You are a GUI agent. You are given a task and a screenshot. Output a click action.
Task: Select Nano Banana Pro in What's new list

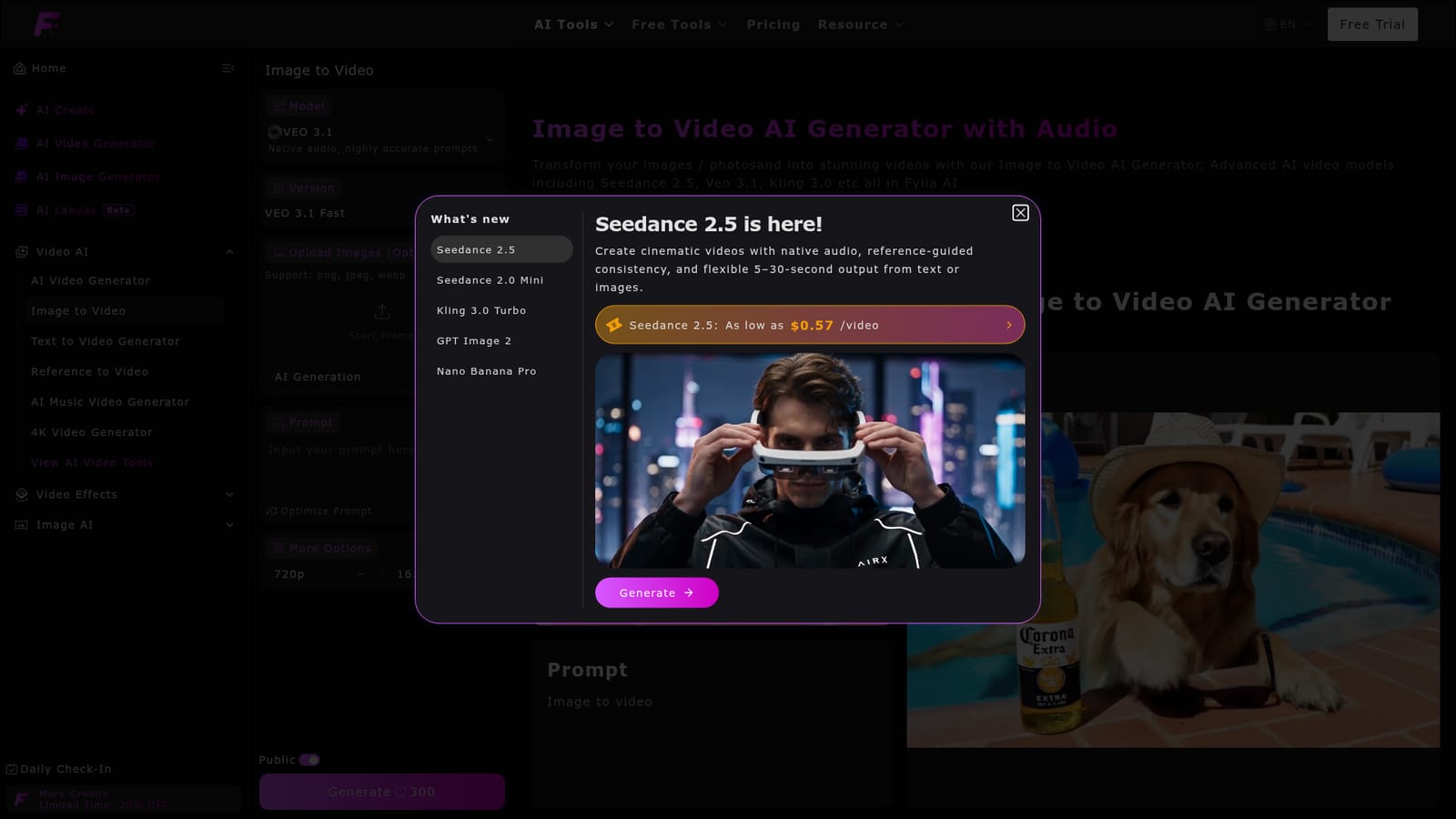tap(501, 371)
